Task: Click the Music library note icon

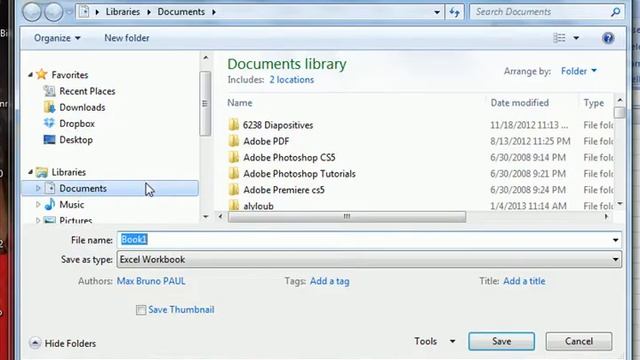Action: click(x=50, y=204)
